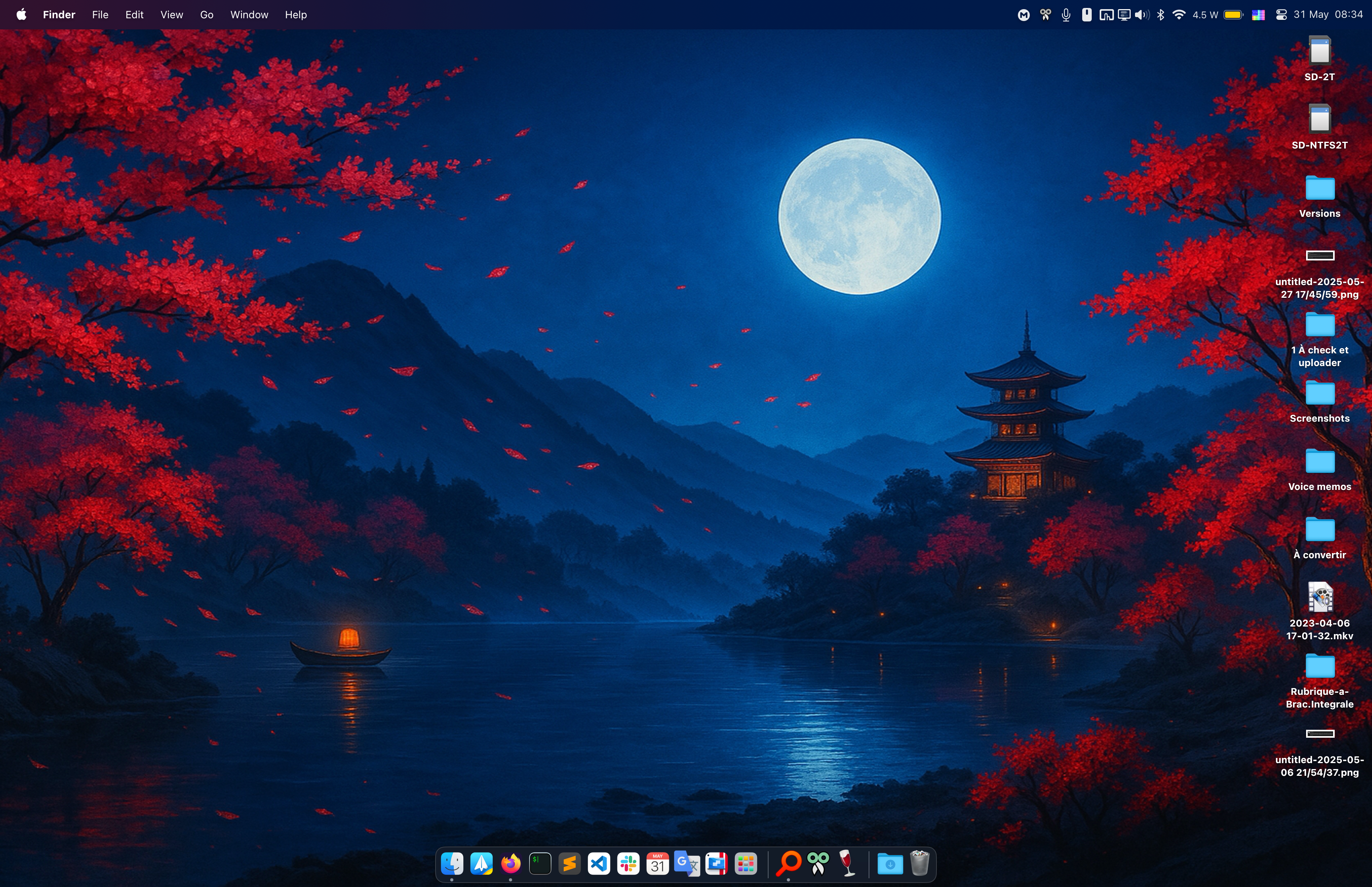Open Firefox from the Dock
This screenshot has width=1372, height=887.
click(x=510, y=864)
